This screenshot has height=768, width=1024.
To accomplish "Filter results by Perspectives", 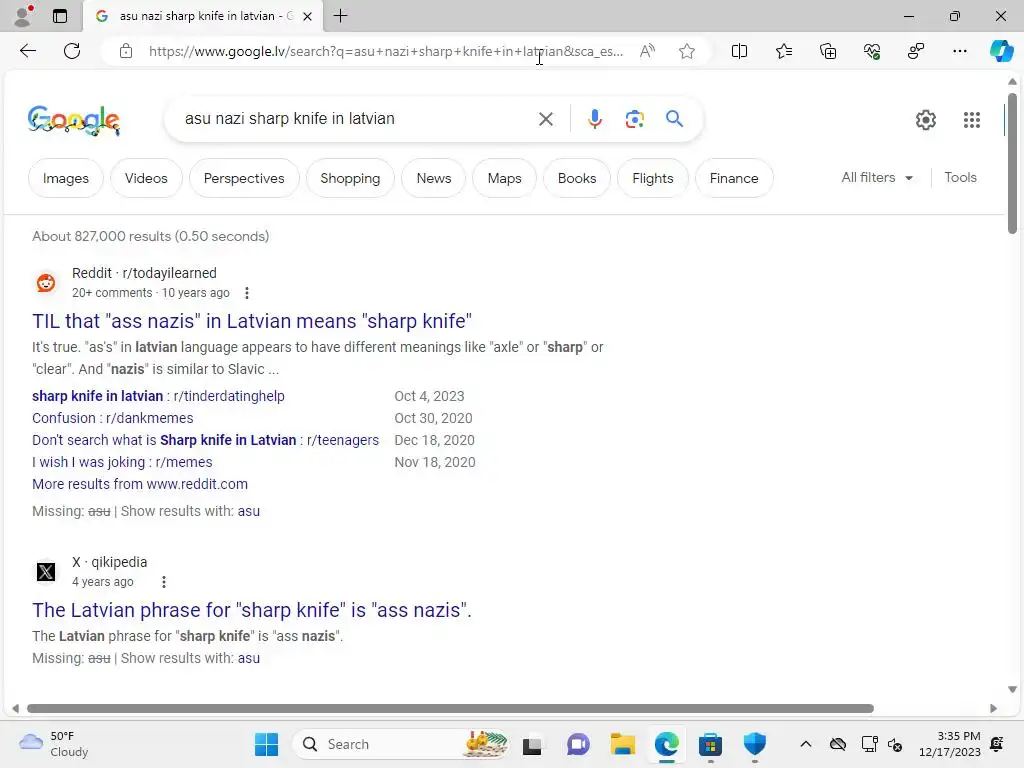I will 244,178.
